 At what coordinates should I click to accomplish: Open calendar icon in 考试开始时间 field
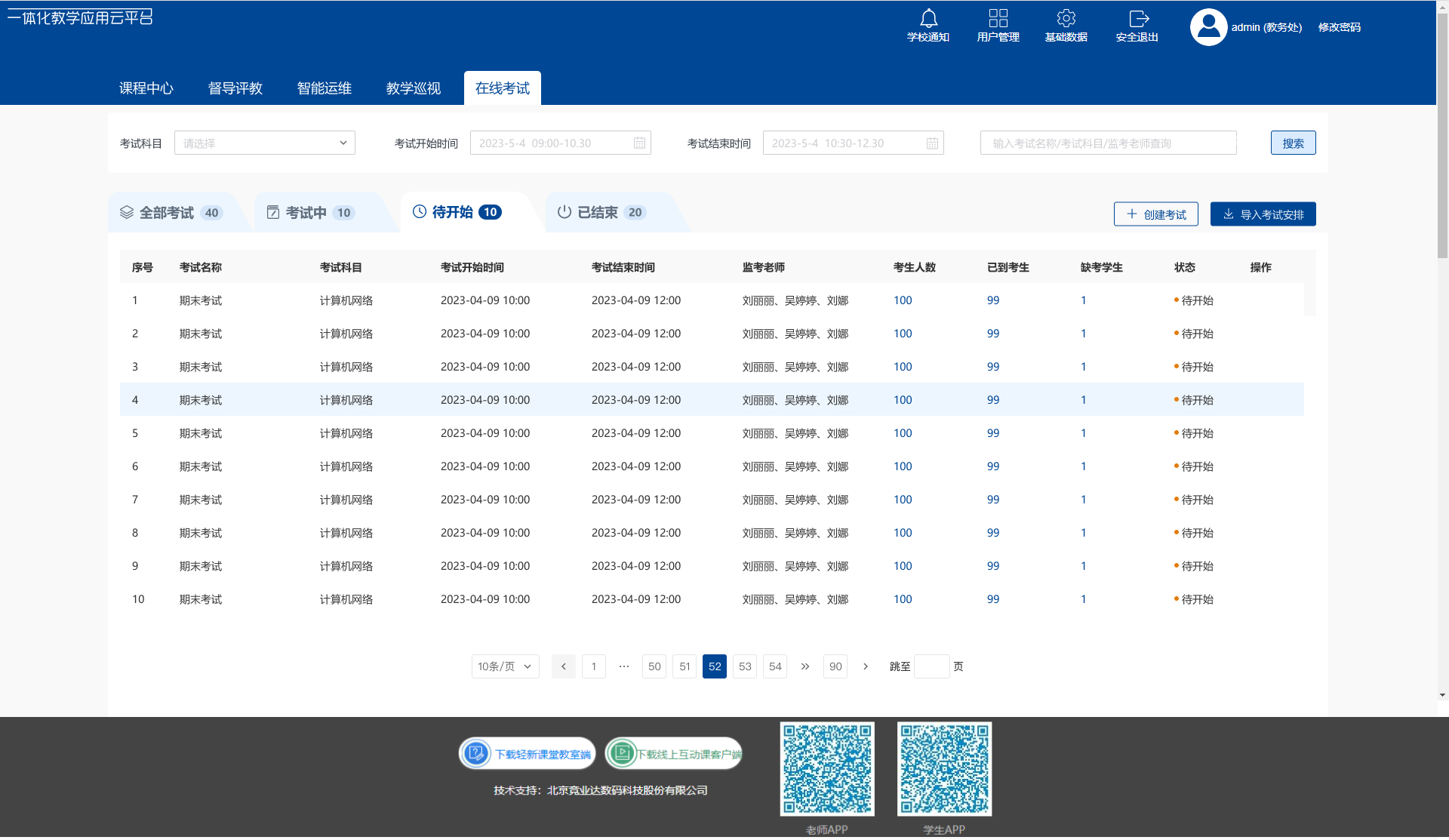pyautogui.click(x=639, y=143)
